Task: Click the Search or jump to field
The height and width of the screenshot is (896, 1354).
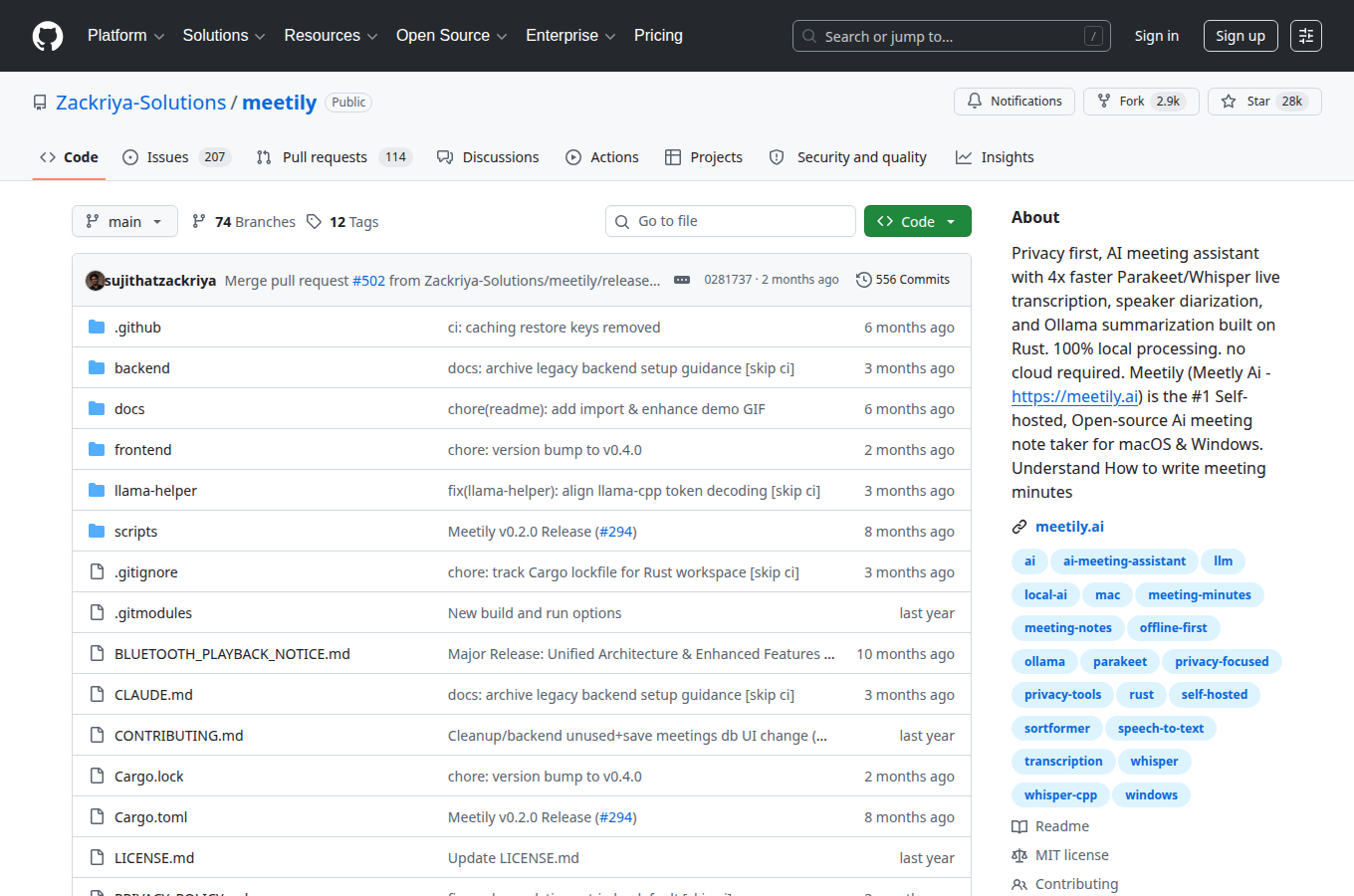Action: point(952,36)
